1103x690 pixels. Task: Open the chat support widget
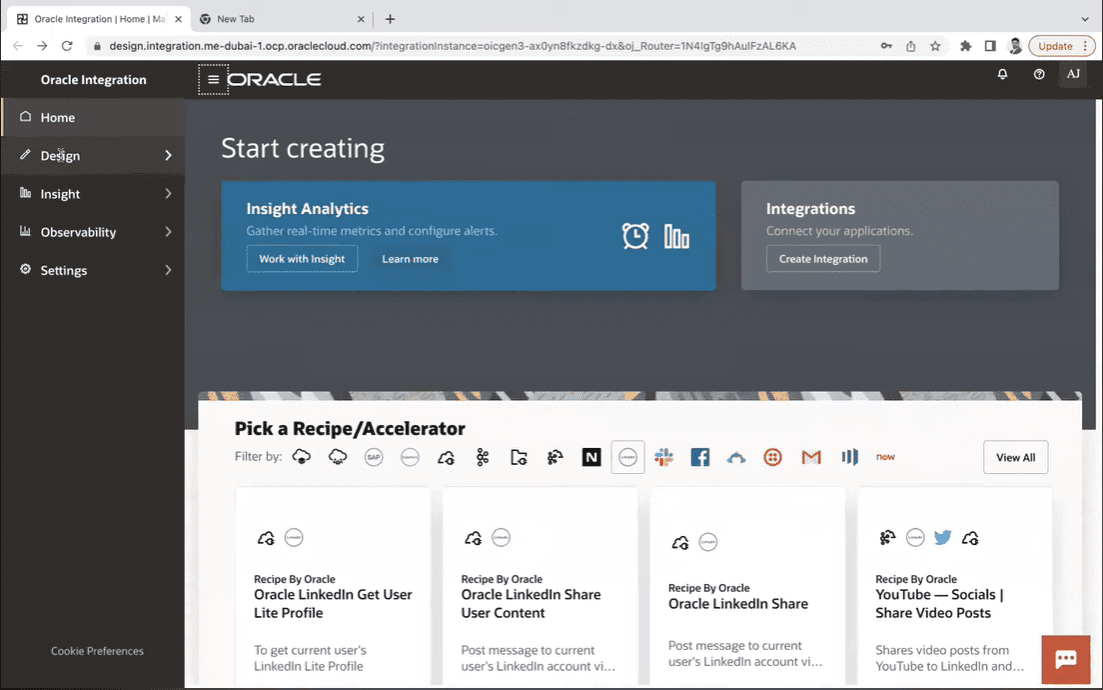coord(1066,659)
